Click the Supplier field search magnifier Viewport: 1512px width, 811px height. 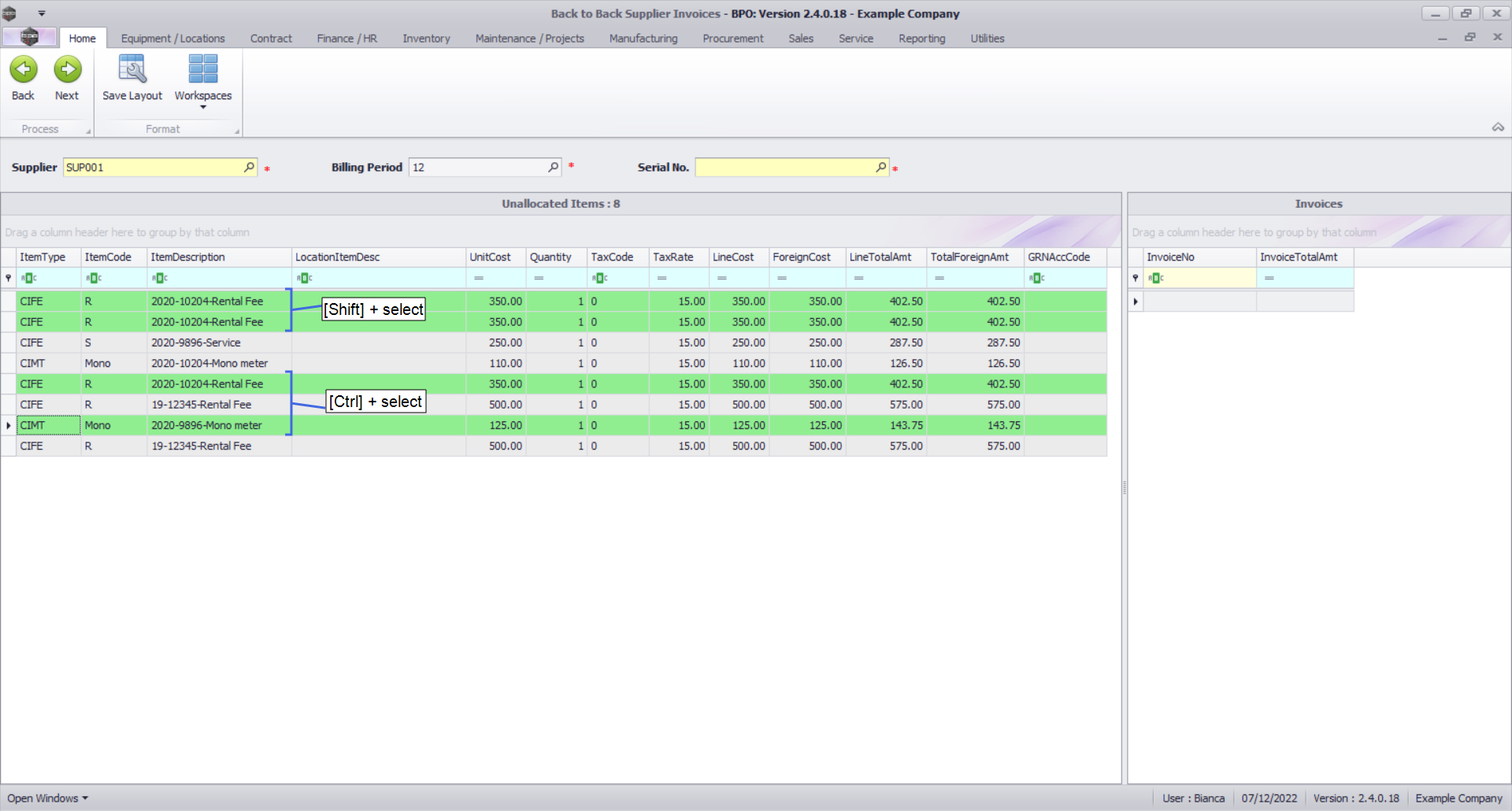tap(249, 167)
